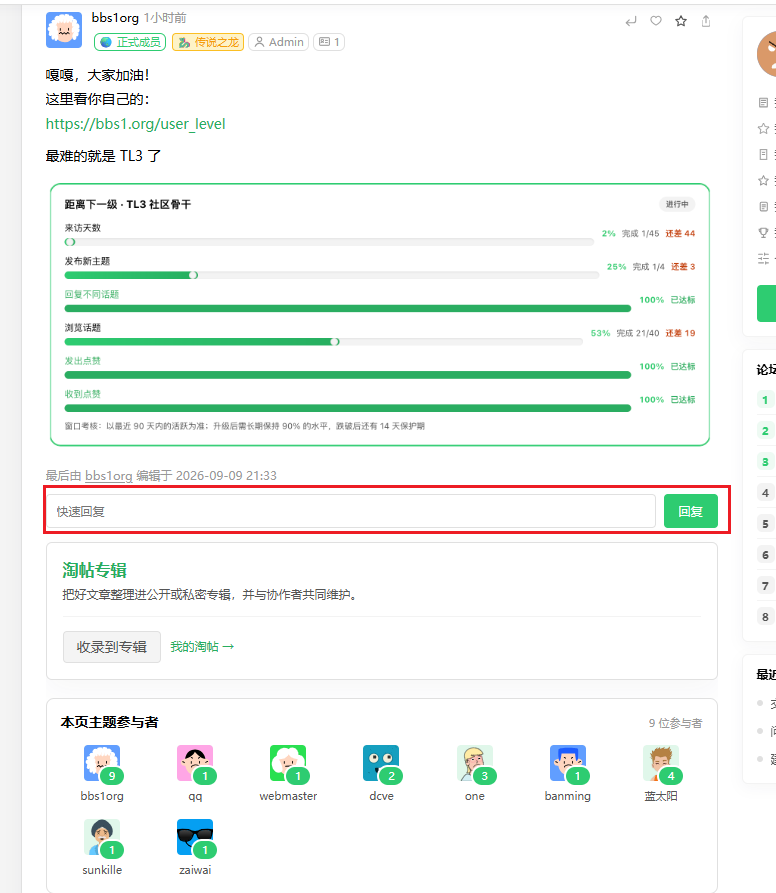
Task: Click rank number 4 in the right sidebar
Action: 765,493
